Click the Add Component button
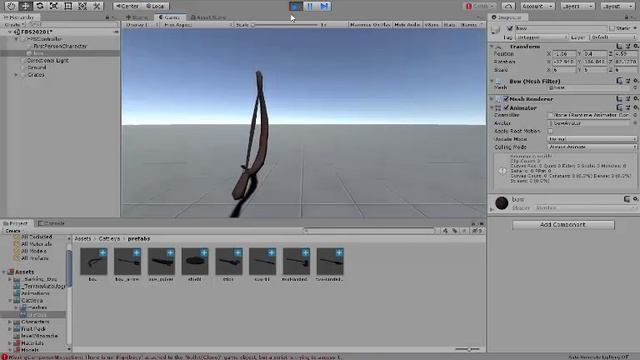640x360 pixels. coord(563,225)
